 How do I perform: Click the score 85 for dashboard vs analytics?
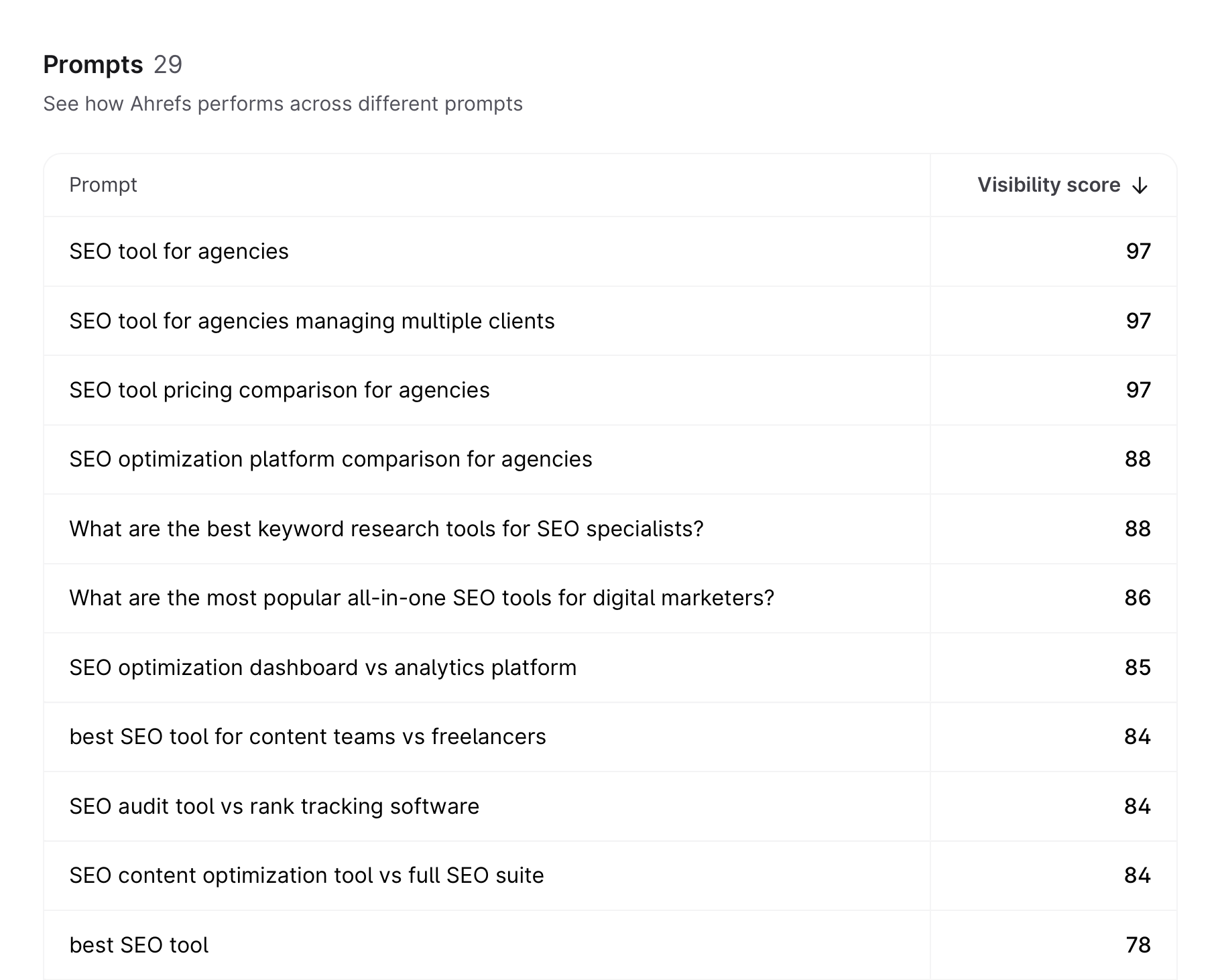coord(1137,668)
